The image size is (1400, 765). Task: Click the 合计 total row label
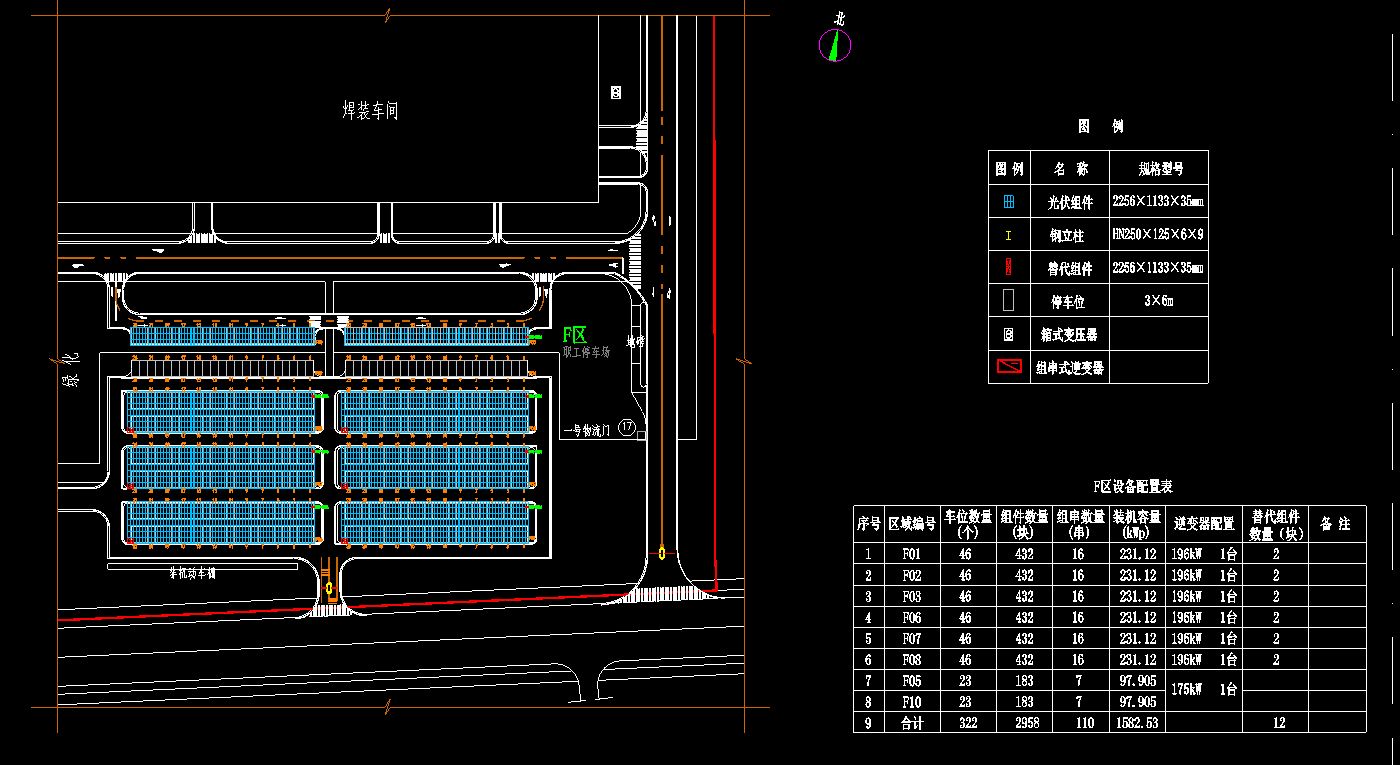[x=912, y=723]
